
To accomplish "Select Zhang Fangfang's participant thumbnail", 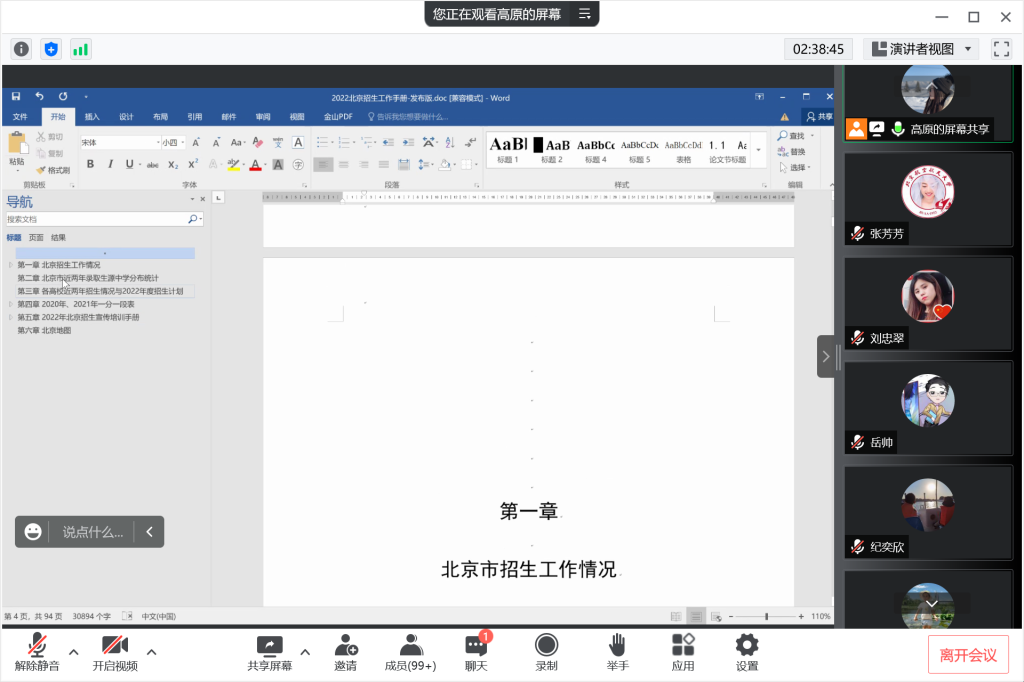I will tap(928, 198).
